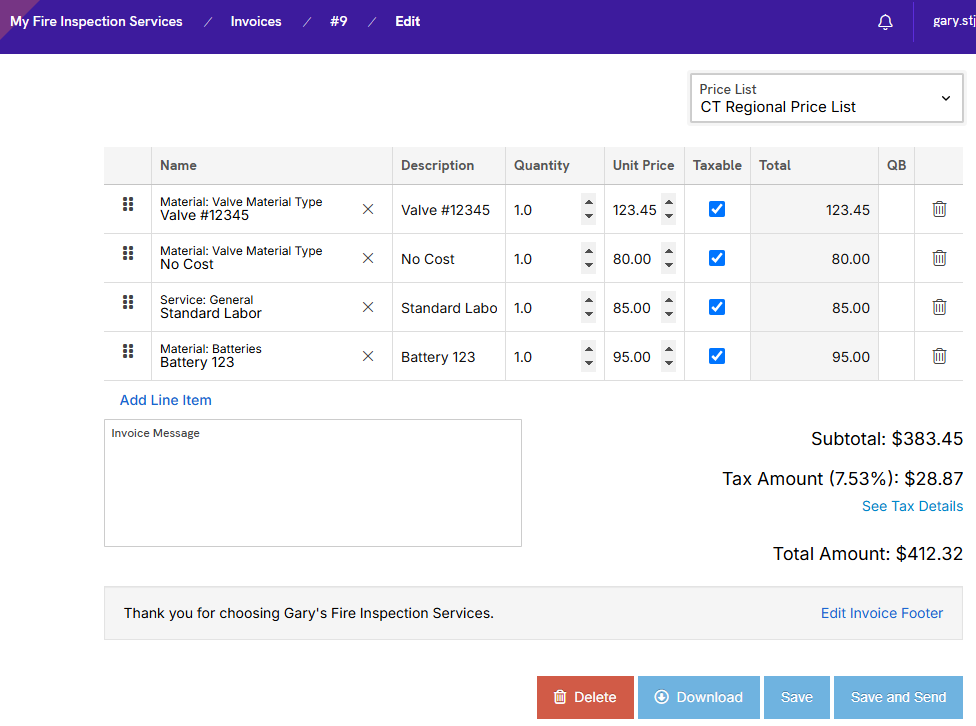Delete the Valve #12345 line item

(939, 209)
